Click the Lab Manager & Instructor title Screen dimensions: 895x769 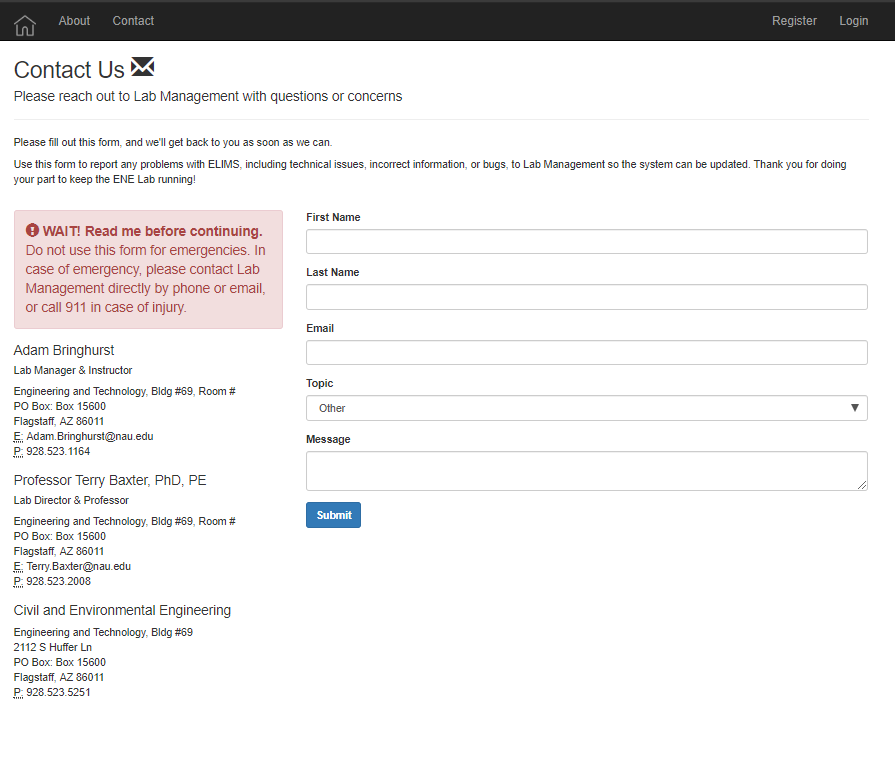click(73, 370)
